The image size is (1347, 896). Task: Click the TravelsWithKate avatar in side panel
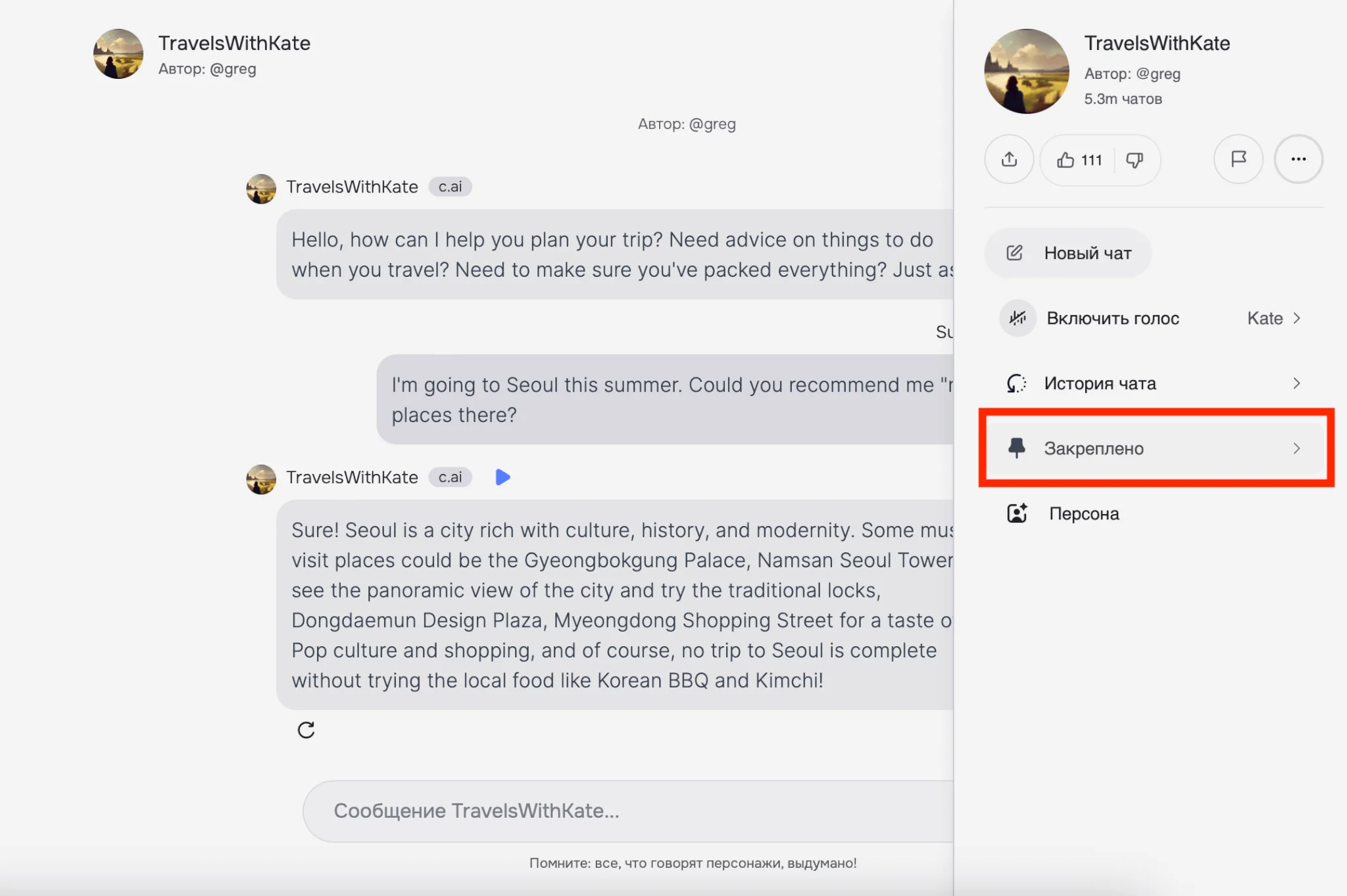[x=1026, y=71]
